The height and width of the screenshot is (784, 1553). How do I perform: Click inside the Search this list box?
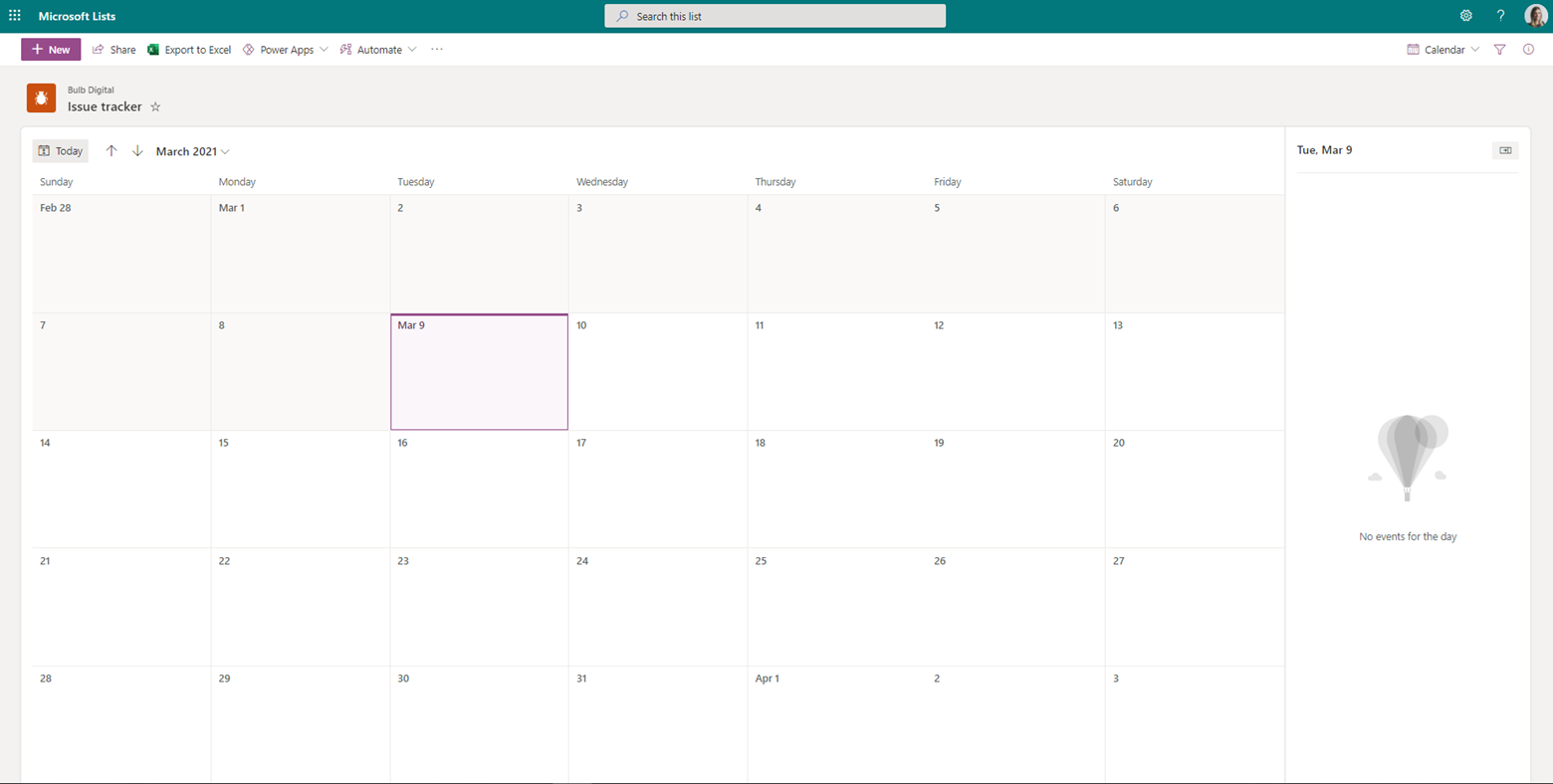click(x=775, y=15)
